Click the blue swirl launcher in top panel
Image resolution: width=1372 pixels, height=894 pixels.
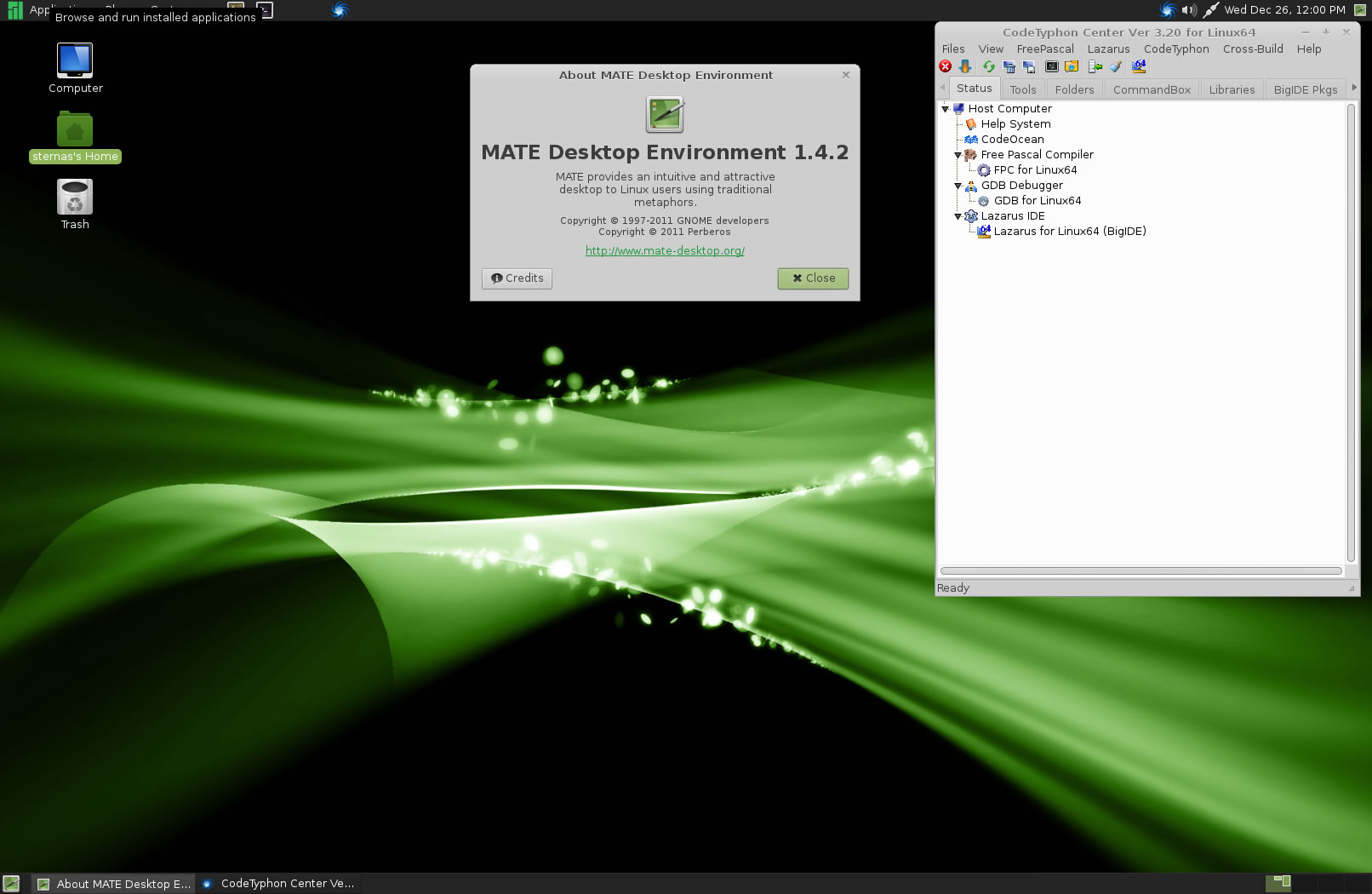(x=340, y=10)
